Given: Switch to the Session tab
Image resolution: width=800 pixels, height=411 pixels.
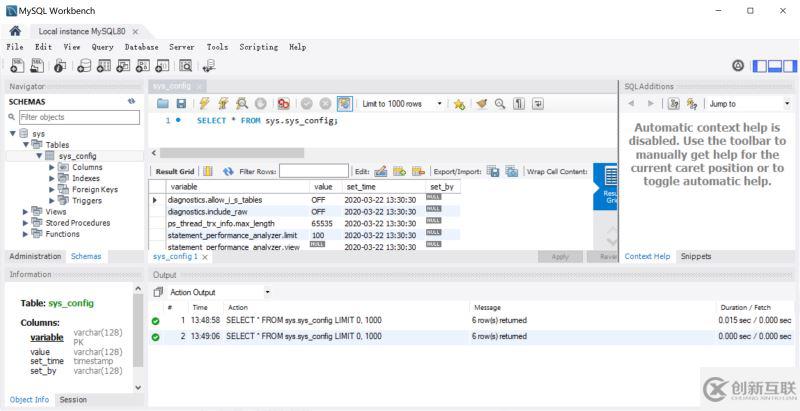Looking at the screenshot, I should pyautogui.click(x=73, y=400).
